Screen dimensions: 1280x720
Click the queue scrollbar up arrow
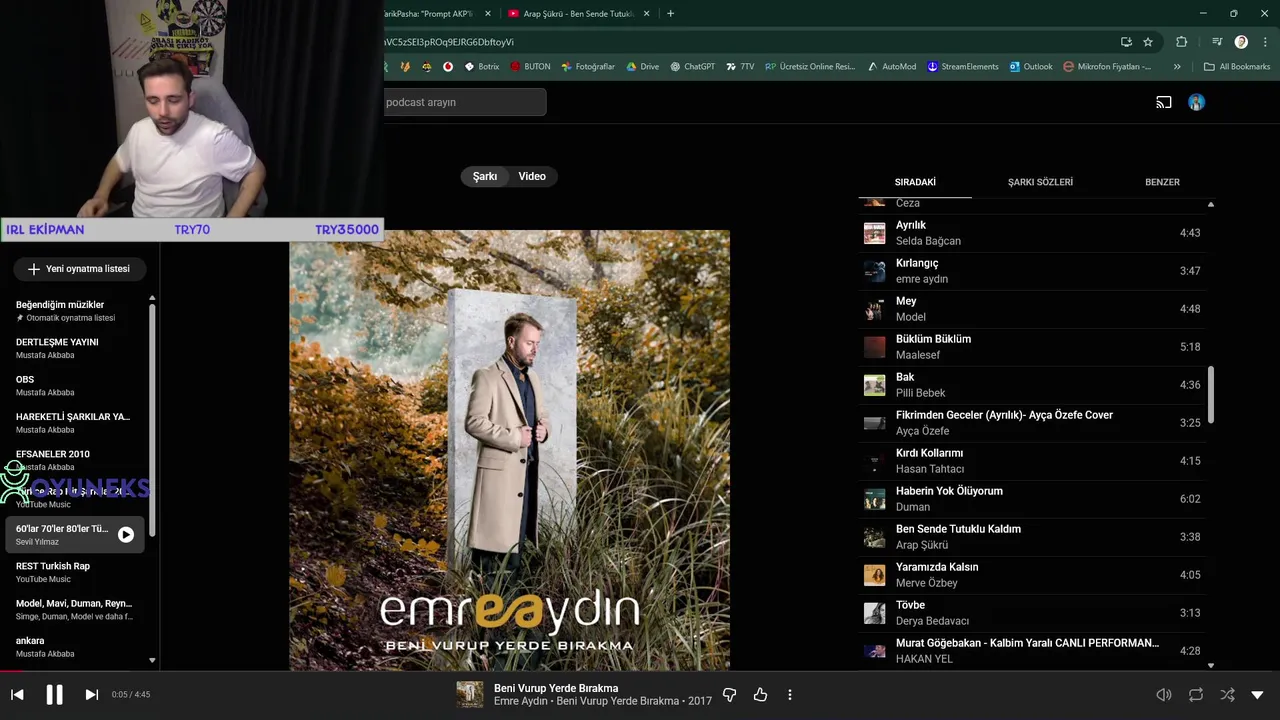tap(1211, 204)
